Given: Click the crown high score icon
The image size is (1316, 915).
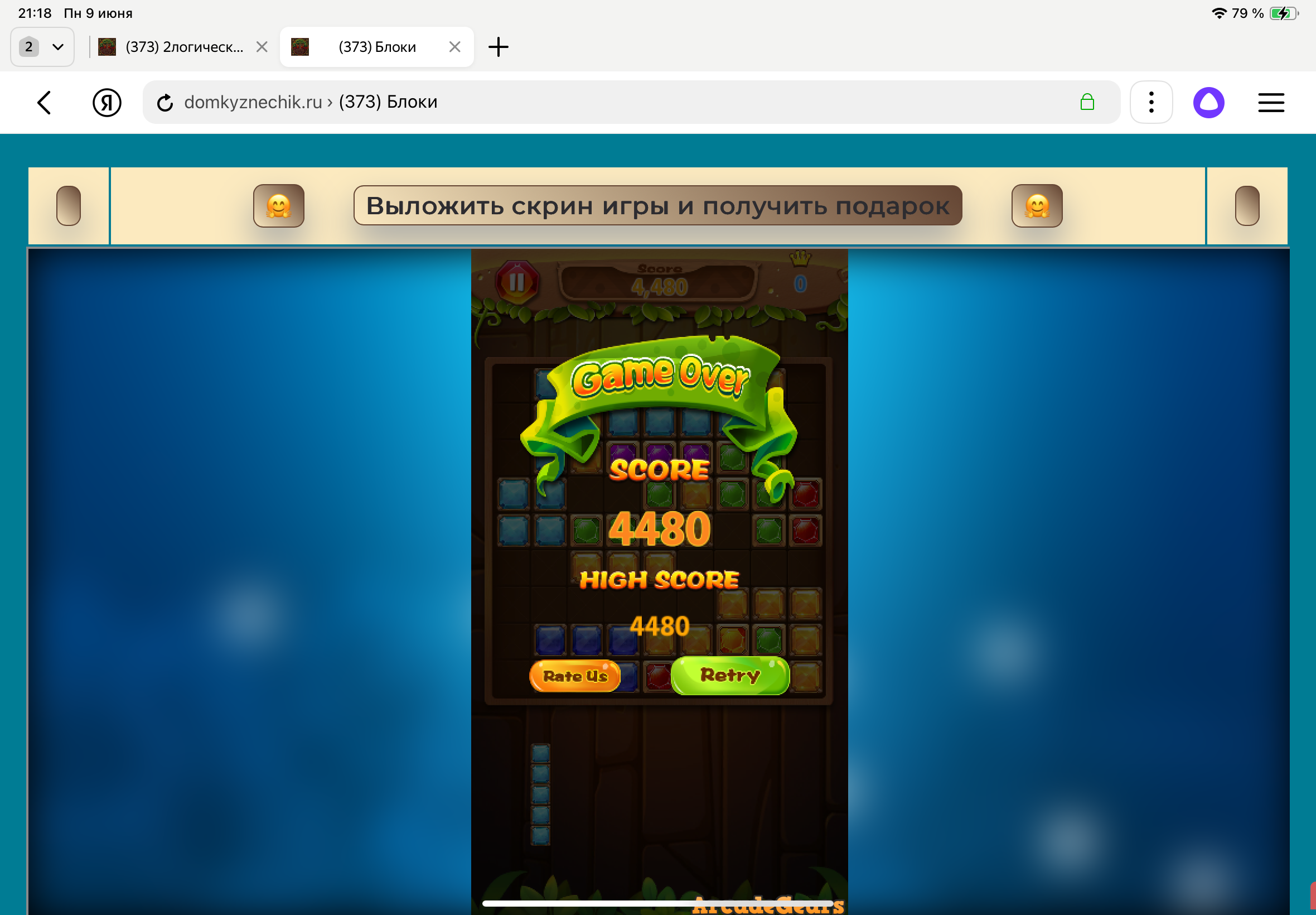Looking at the screenshot, I should click(x=800, y=259).
